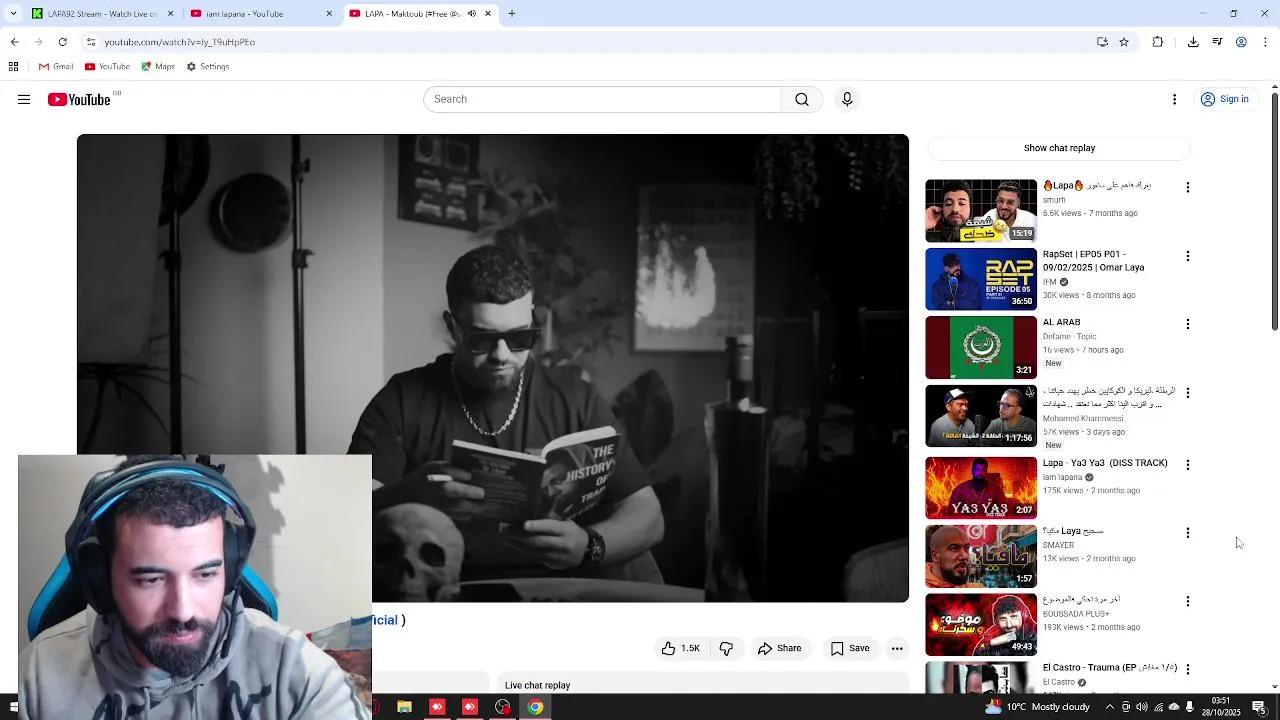Click Show chat replay button
The image size is (1280, 720).
[1059, 148]
